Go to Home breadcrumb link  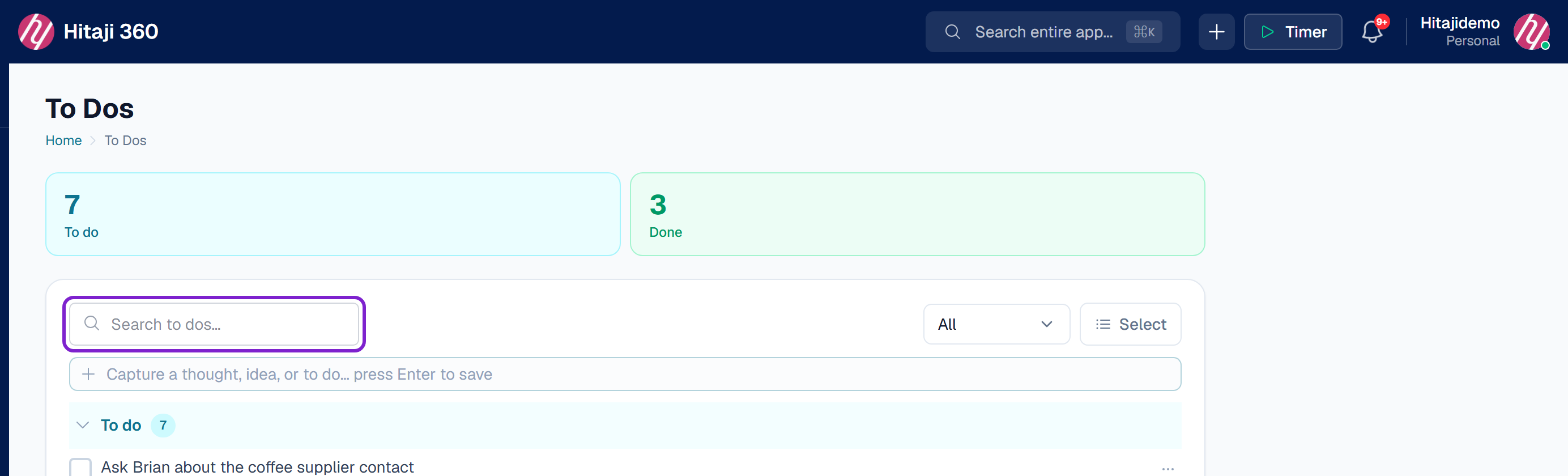pyautogui.click(x=63, y=141)
